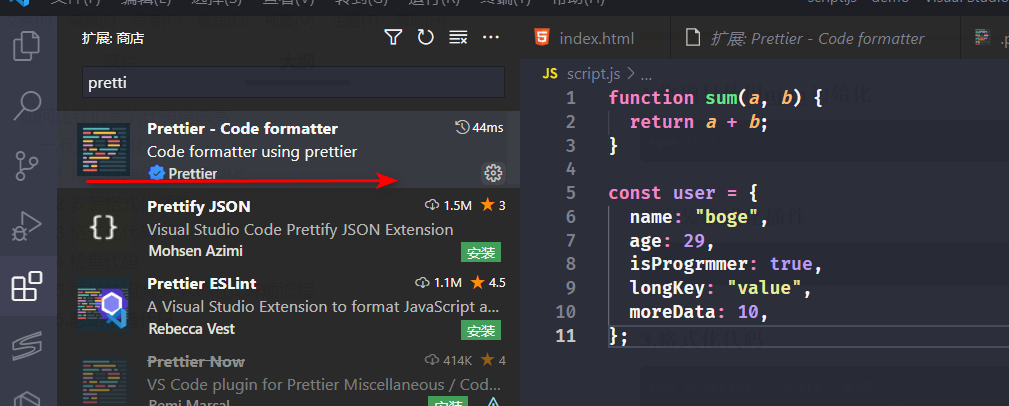Open the Search view in activity bar
The image size is (1009, 406).
(x=28, y=104)
